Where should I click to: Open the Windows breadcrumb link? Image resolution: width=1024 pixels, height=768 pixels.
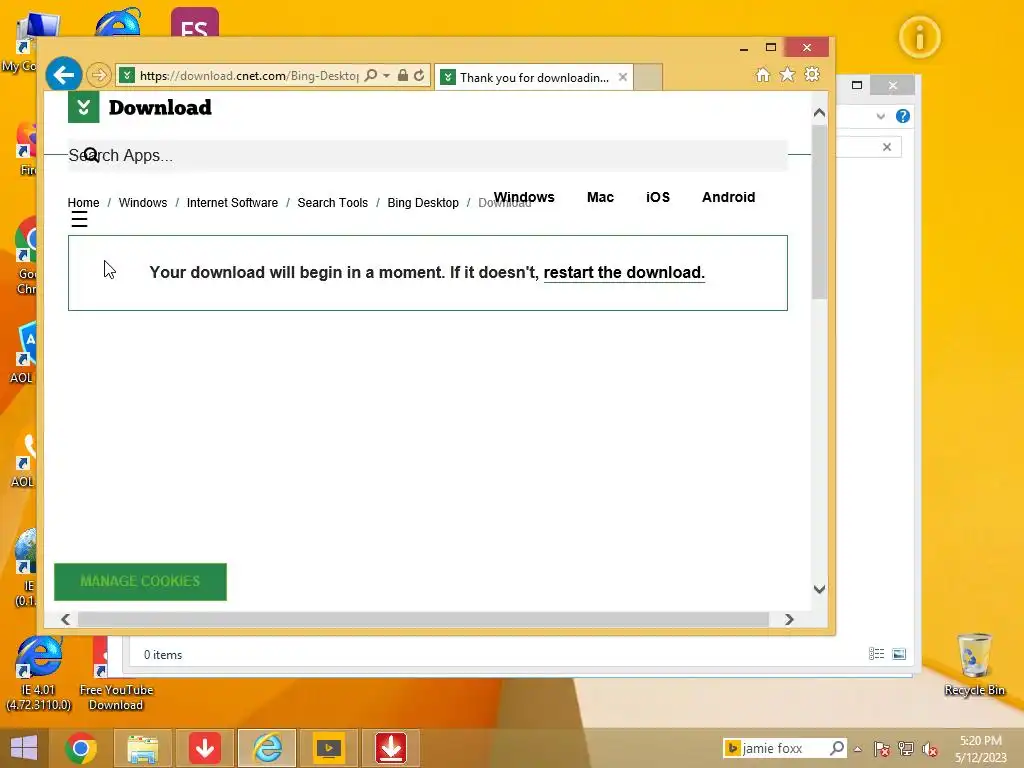click(x=143, y=202)
